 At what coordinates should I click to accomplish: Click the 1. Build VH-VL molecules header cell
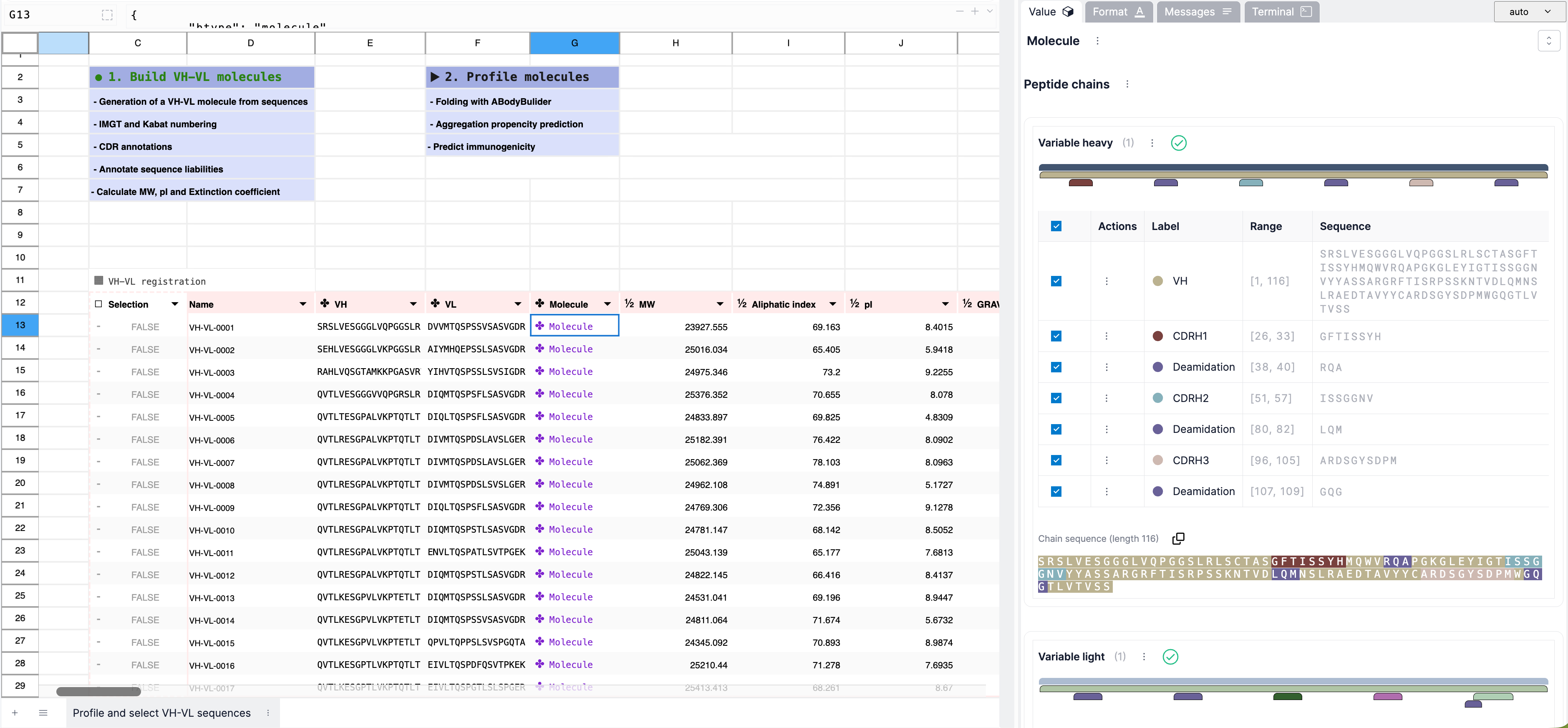point(202,77)
